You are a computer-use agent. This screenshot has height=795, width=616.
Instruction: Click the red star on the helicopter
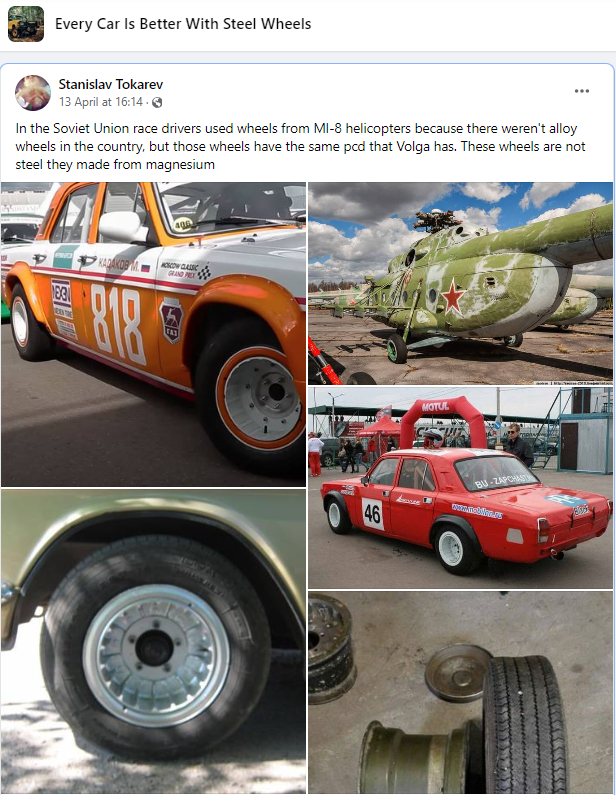tap(453, 298)
